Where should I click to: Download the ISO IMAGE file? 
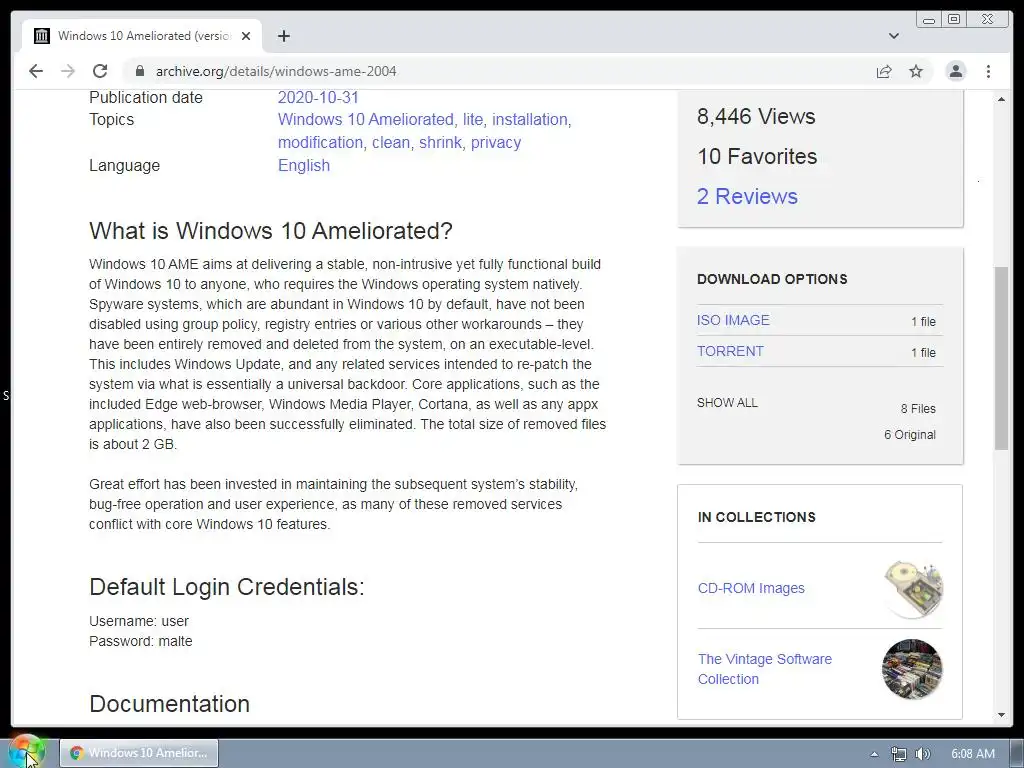(x=733, y=320)
